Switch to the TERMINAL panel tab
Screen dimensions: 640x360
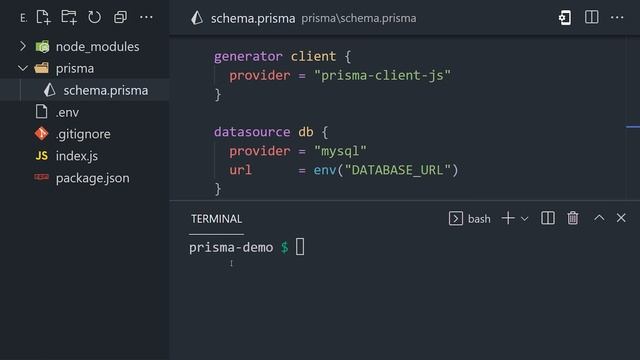click(216, 219)
